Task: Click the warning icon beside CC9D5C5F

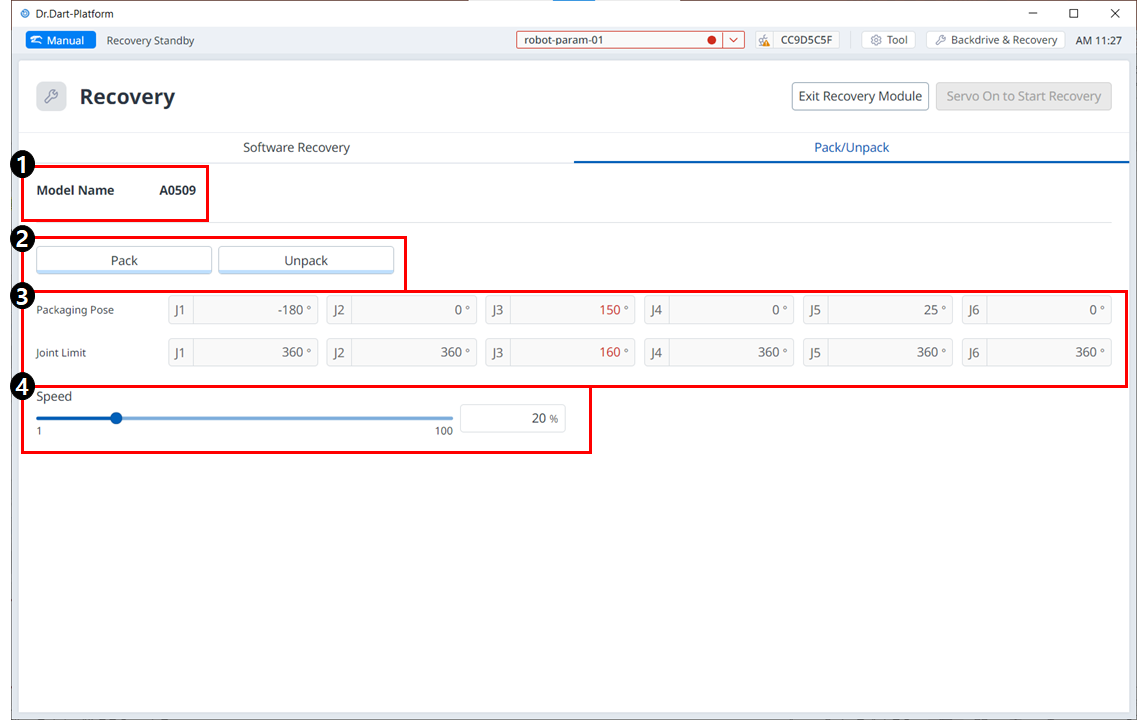Action: [x=764, y=41]
